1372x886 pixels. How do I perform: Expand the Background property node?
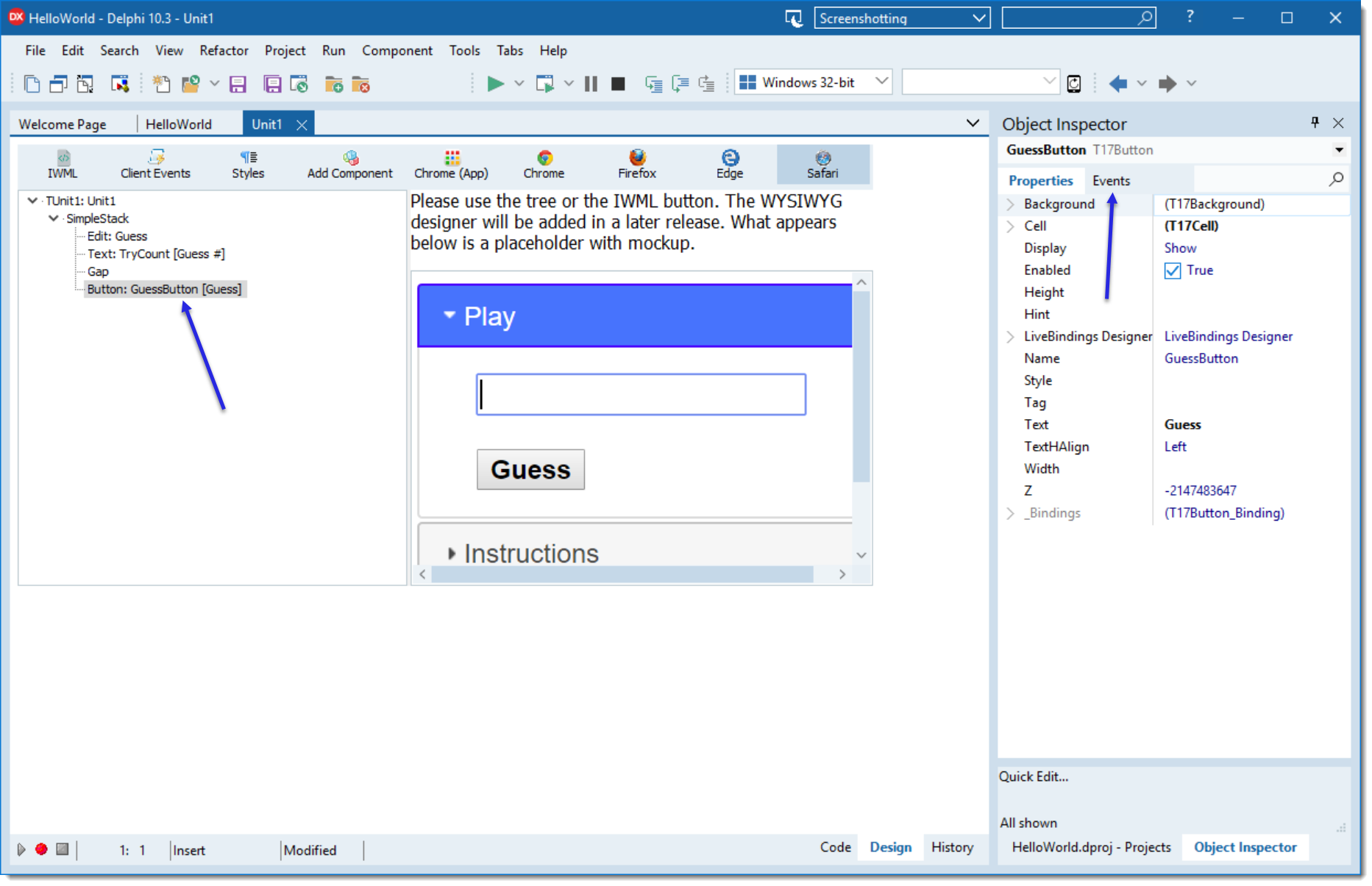[x=1011, y=204]
